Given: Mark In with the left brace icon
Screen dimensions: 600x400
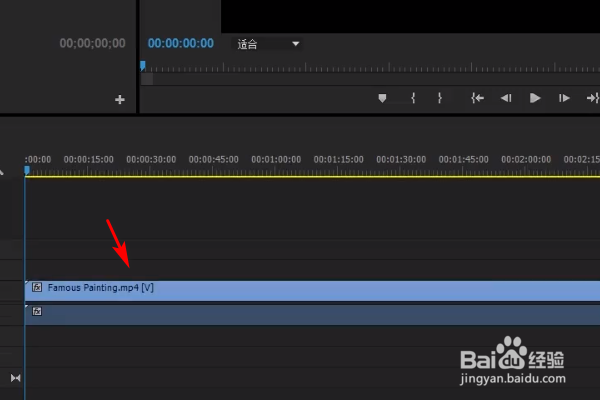Looking at the screenshot, I should [x=413, y=98].
